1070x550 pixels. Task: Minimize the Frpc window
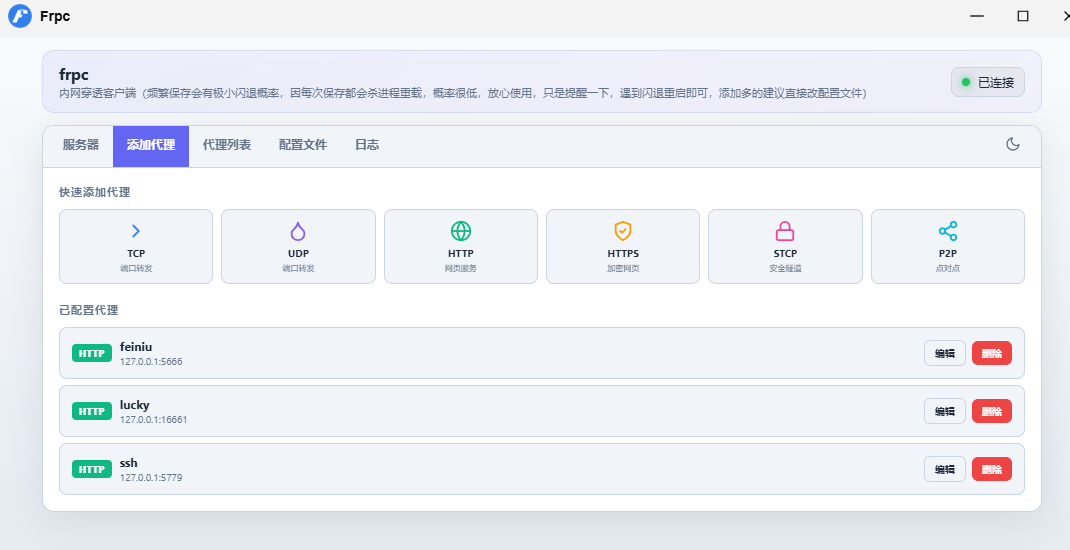(977, 16)
